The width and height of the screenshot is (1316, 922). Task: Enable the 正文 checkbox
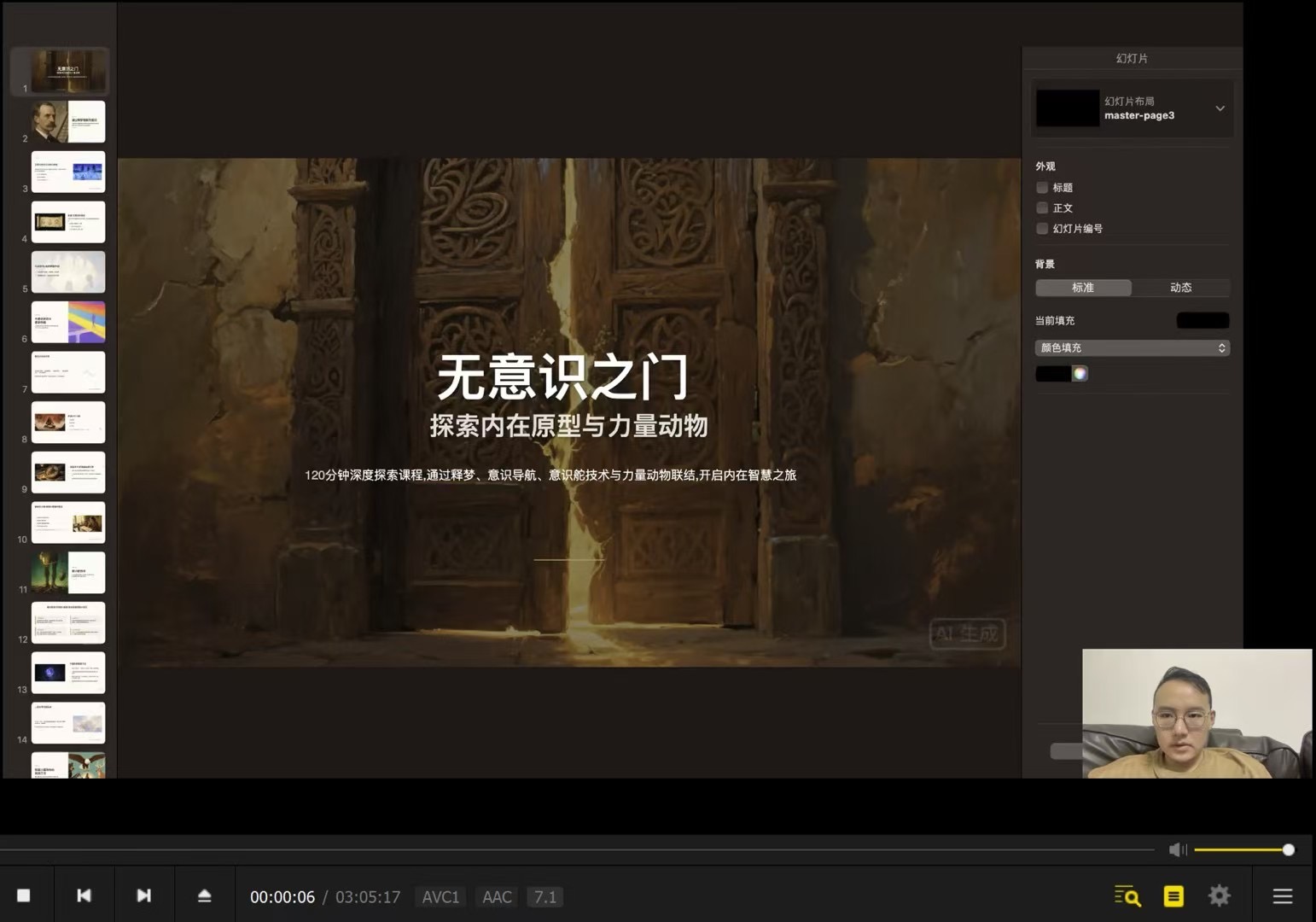click(1042, 208)
